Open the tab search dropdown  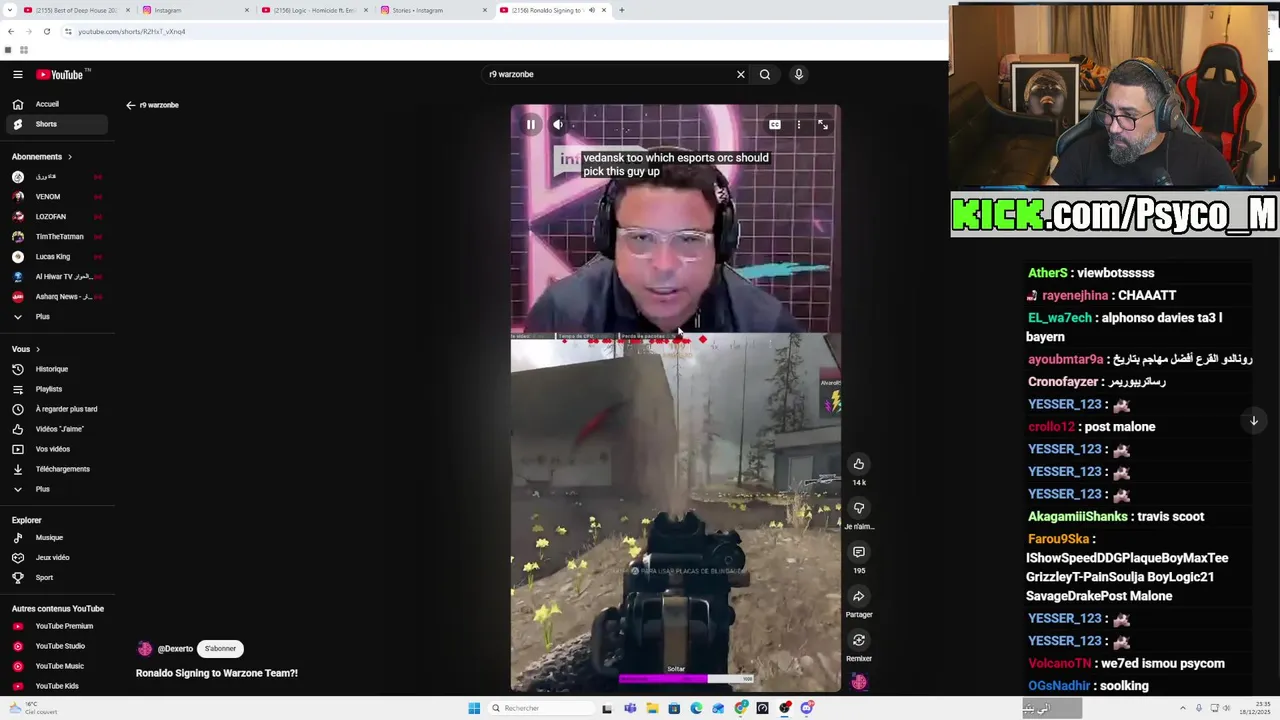[8, 10]
